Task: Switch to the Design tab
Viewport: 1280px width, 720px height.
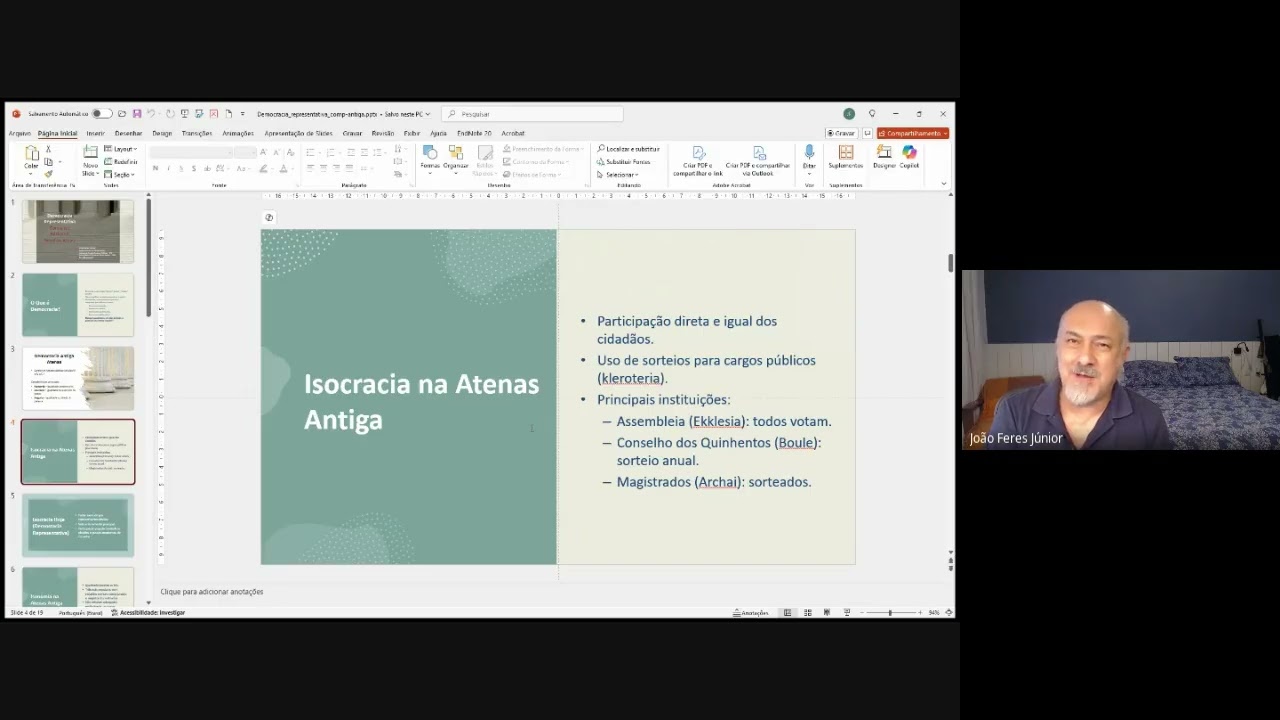Action: (162, 133)
